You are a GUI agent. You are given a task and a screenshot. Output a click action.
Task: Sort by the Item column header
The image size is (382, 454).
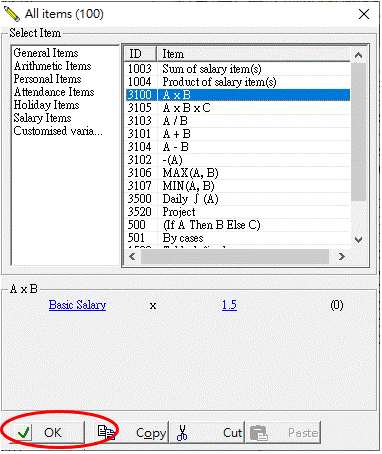[253, 54]
